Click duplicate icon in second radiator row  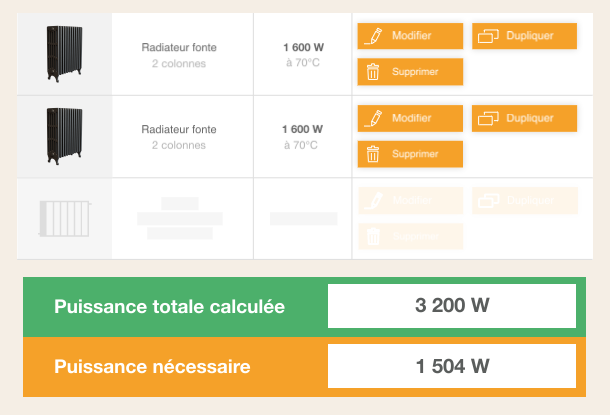489,118
